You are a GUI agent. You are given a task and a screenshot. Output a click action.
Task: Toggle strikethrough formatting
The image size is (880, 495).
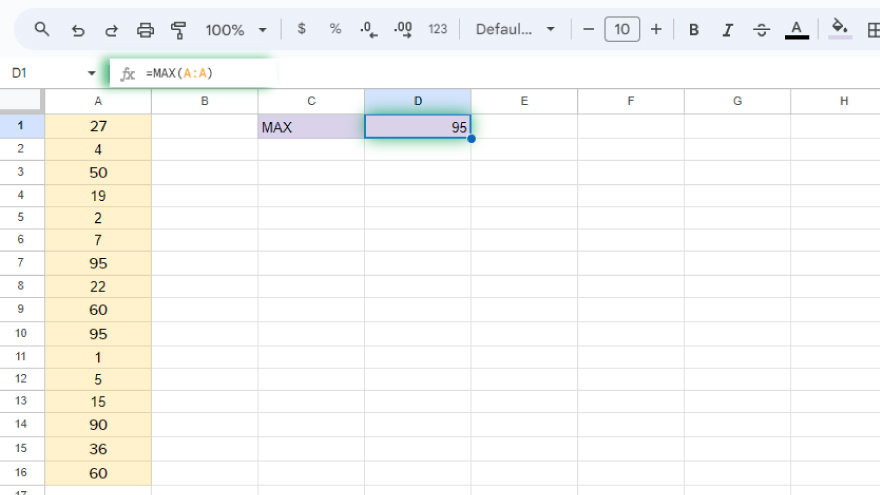[761, 30]
